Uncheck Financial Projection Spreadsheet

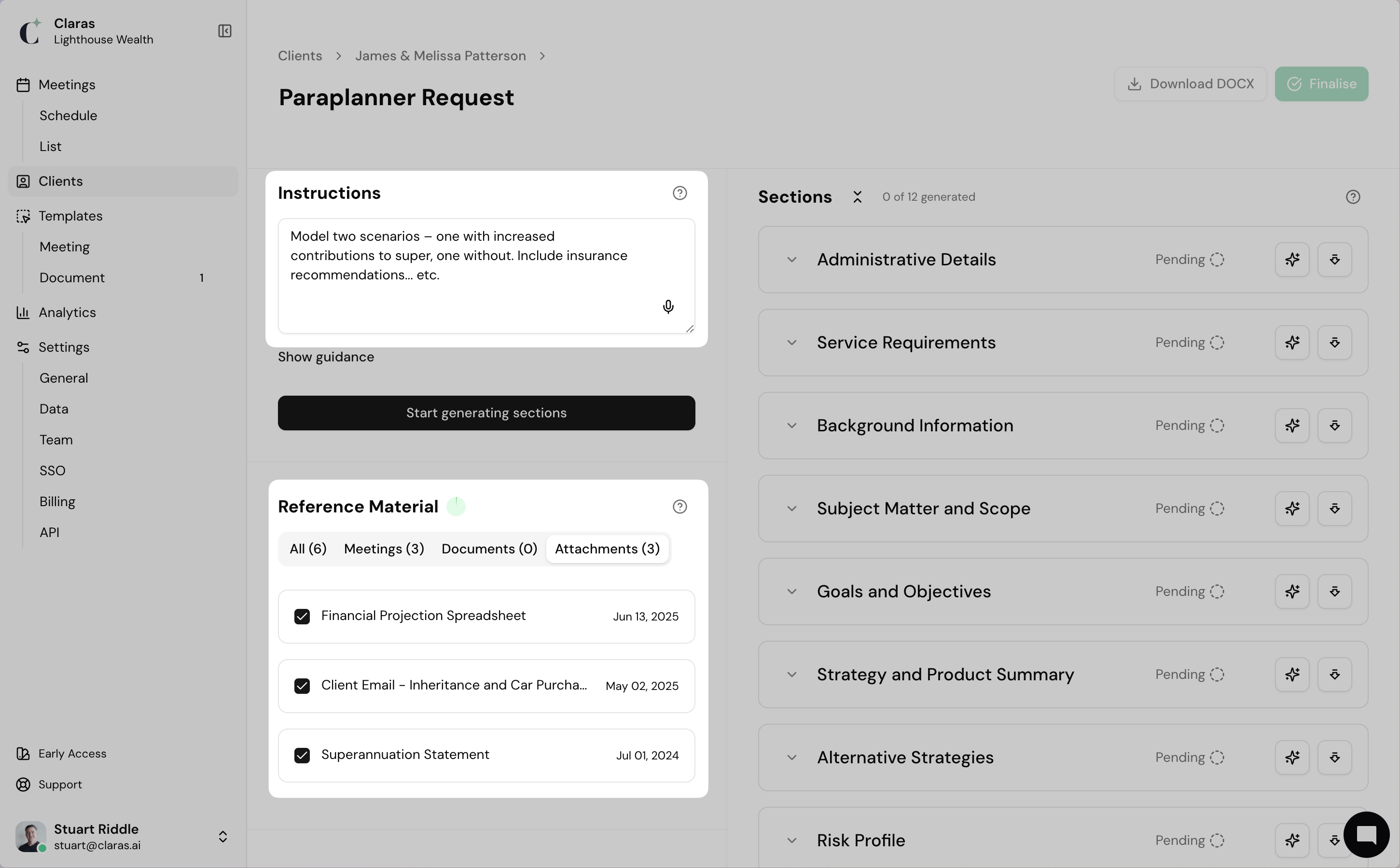pos(302,617)
